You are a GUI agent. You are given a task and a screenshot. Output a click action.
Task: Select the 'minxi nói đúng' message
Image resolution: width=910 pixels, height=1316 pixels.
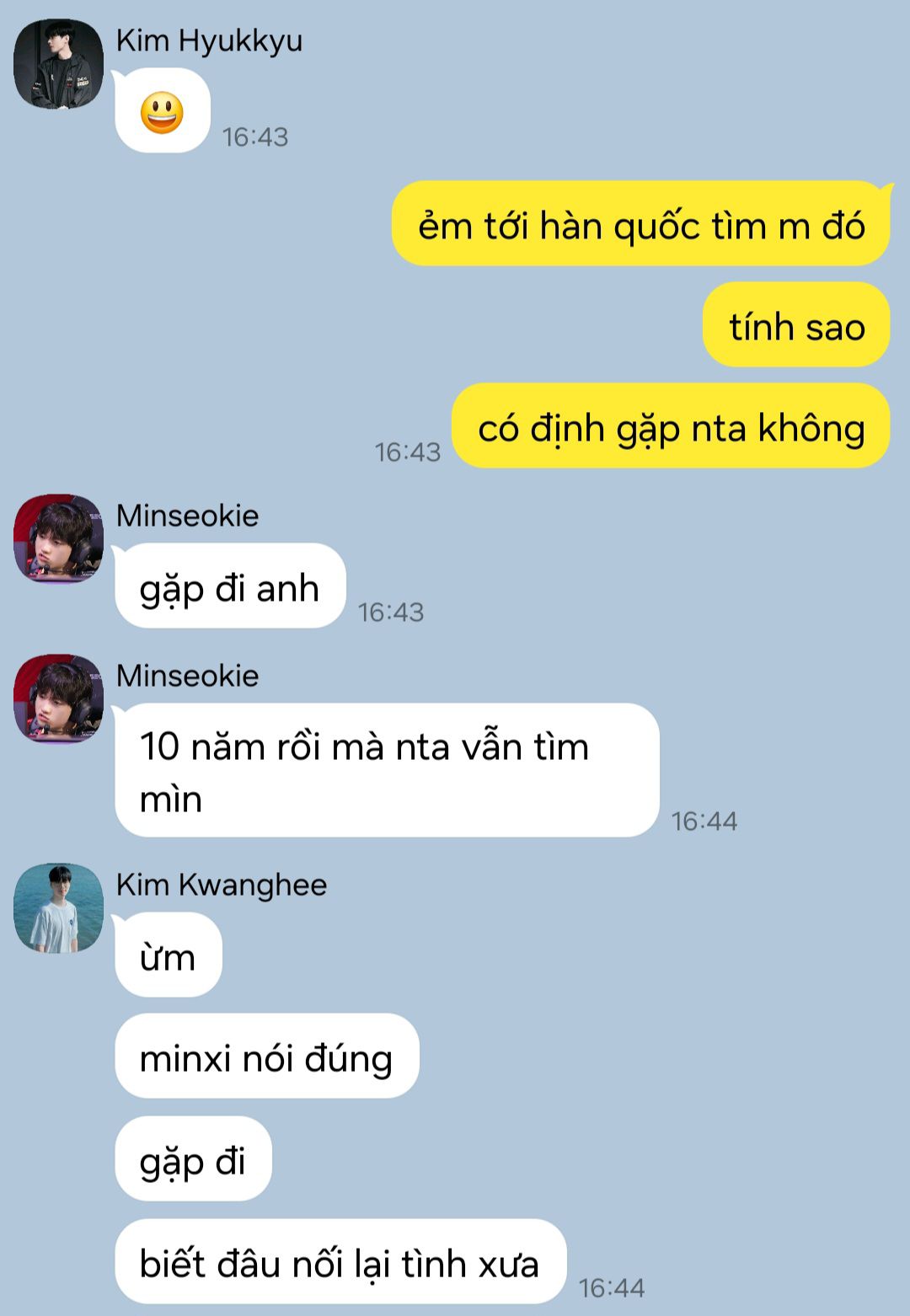click(266, 1057)
